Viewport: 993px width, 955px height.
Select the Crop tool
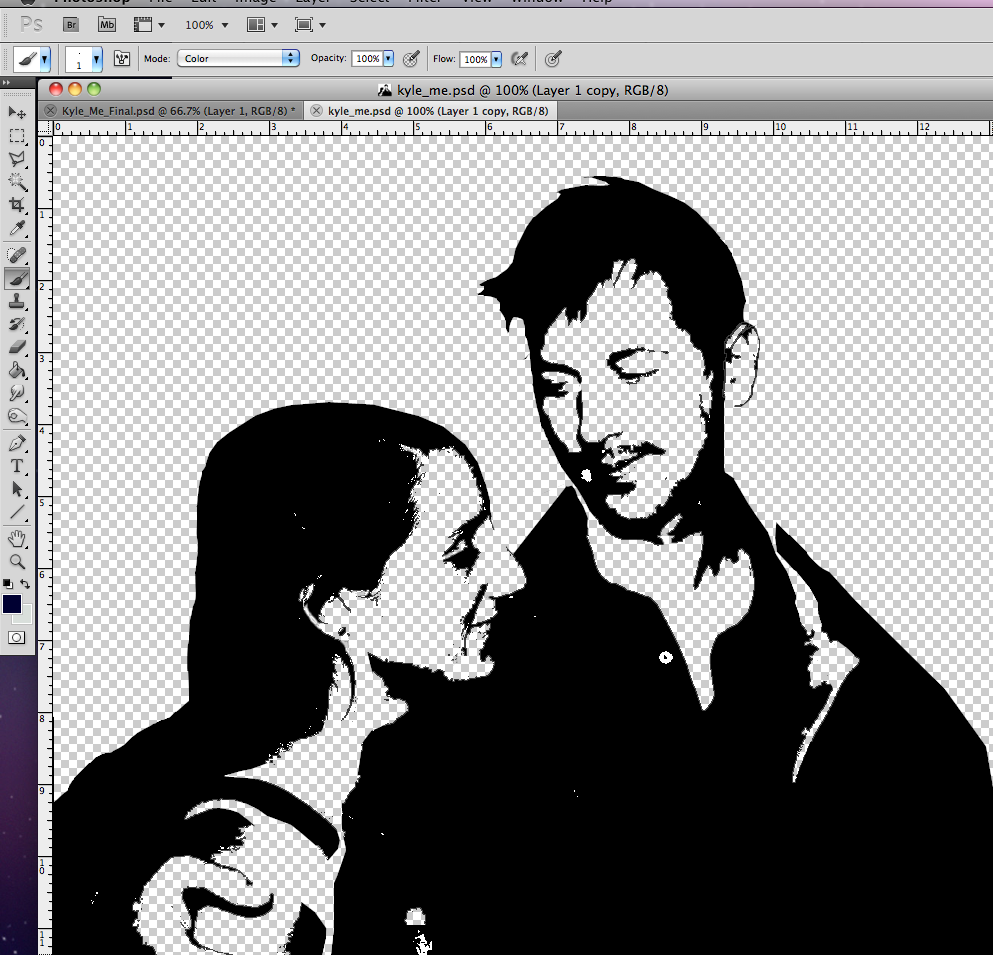point(17,205)
